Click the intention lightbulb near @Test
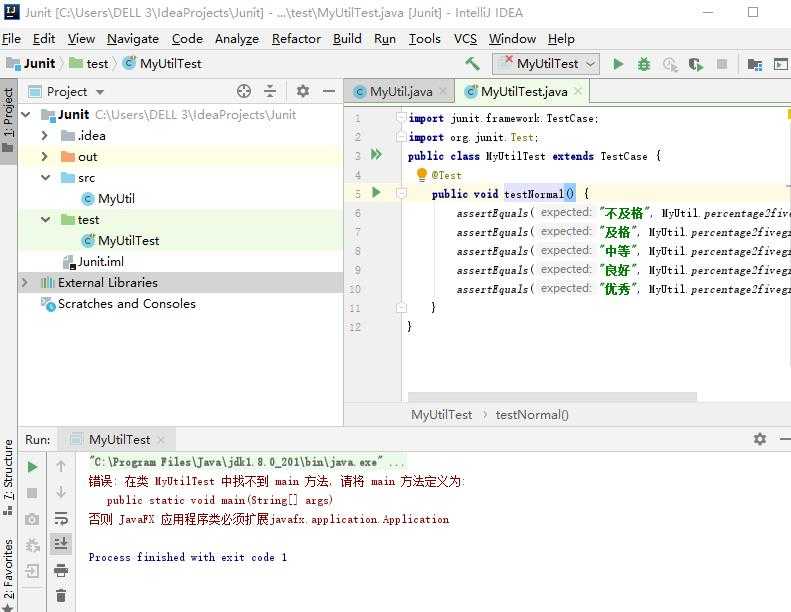Viewport: 791px width, 612px height. click(422, 175)
